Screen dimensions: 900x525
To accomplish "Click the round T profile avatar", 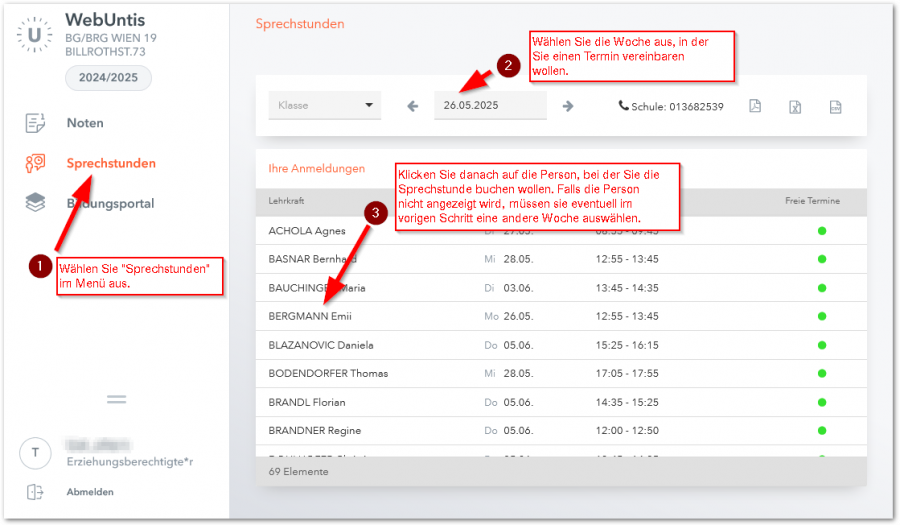I will [x=35, y=453].
